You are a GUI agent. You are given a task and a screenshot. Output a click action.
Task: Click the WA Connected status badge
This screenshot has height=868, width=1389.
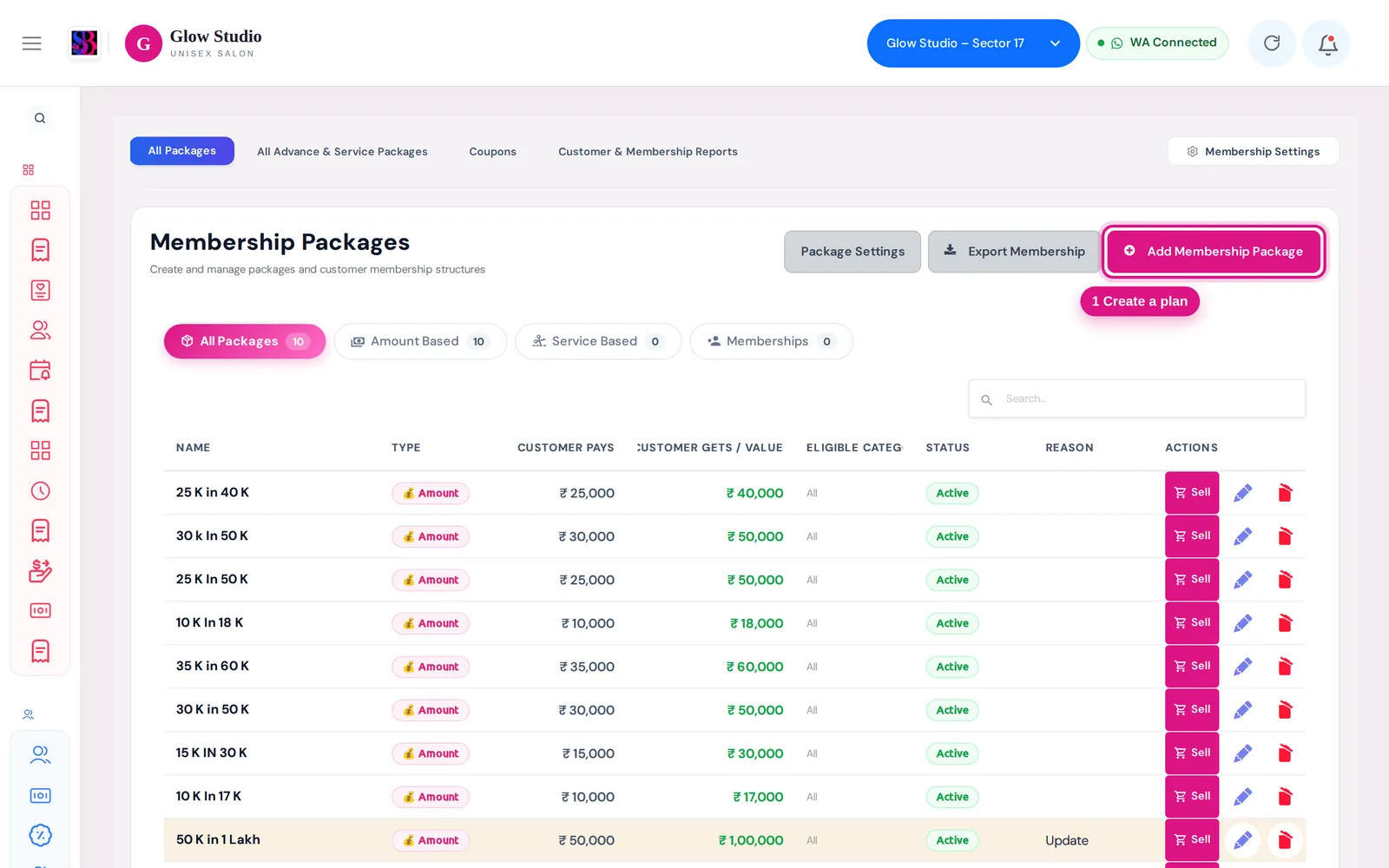(x=1157, y=43)
